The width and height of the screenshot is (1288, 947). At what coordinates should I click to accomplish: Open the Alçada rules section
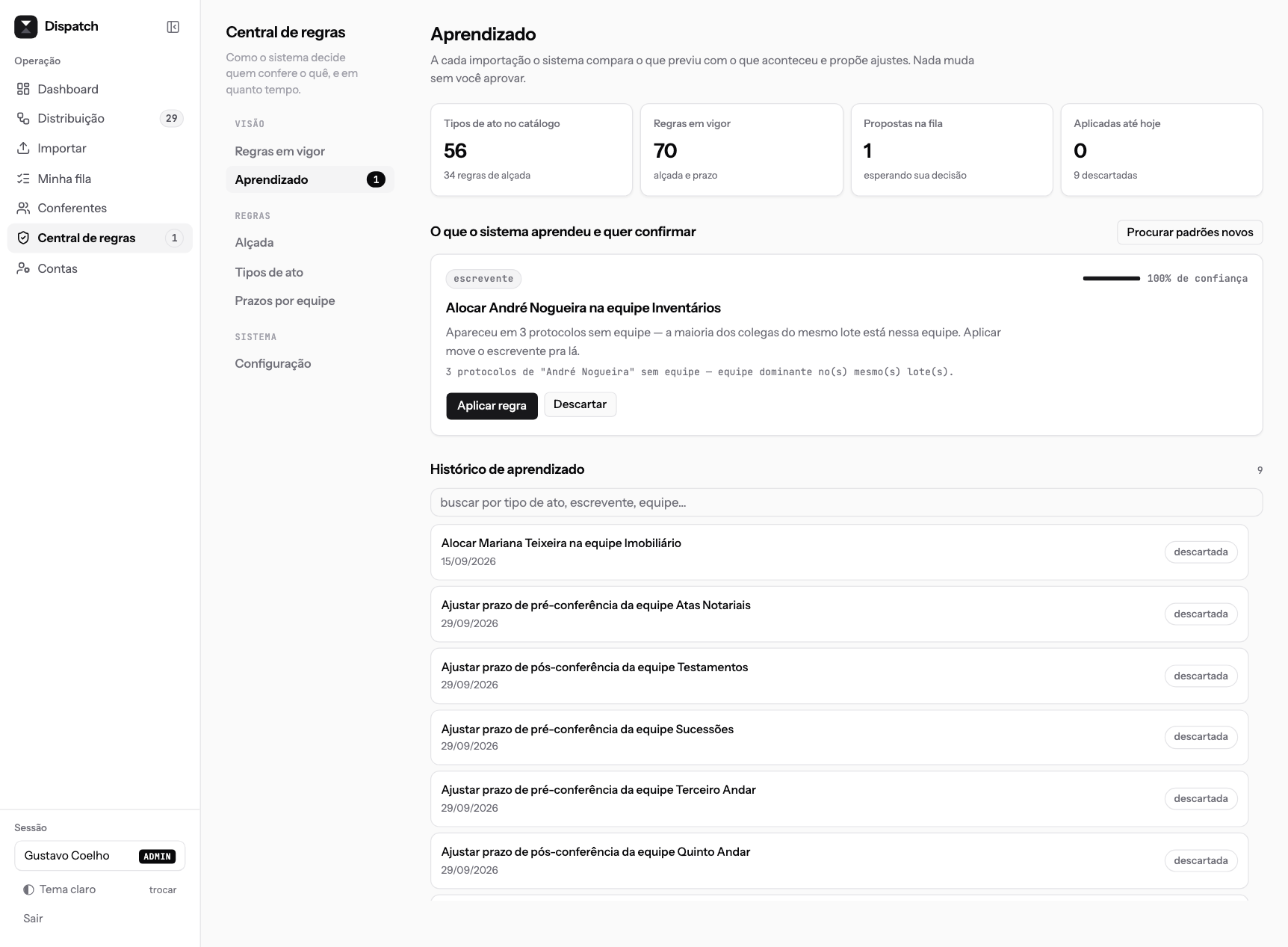pyautogui.click(x=309, y=242)
